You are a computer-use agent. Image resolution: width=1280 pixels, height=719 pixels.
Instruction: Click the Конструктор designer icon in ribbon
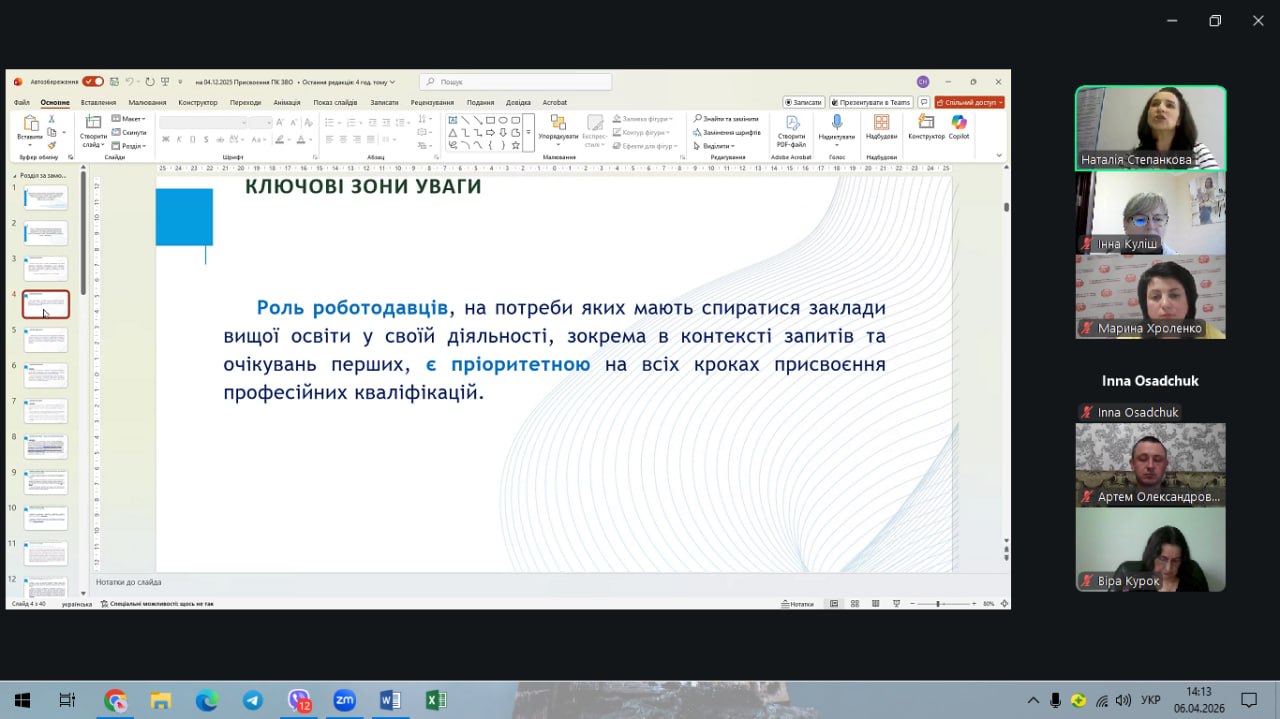pyautogui.click(x=926, y=126)
